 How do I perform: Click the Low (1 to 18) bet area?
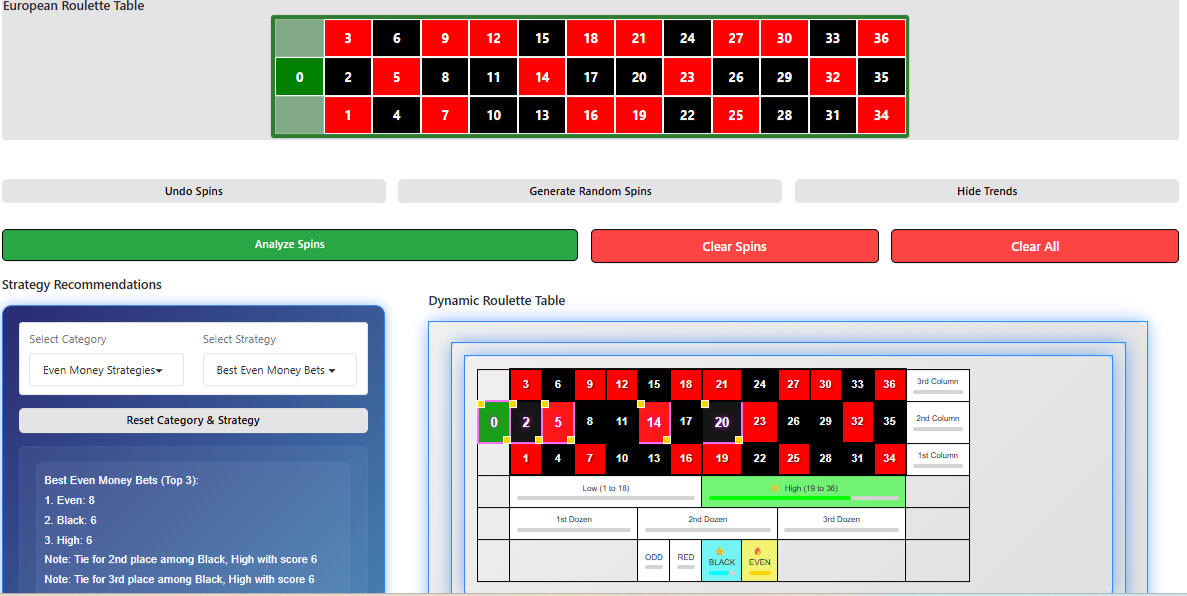[605, 490]
